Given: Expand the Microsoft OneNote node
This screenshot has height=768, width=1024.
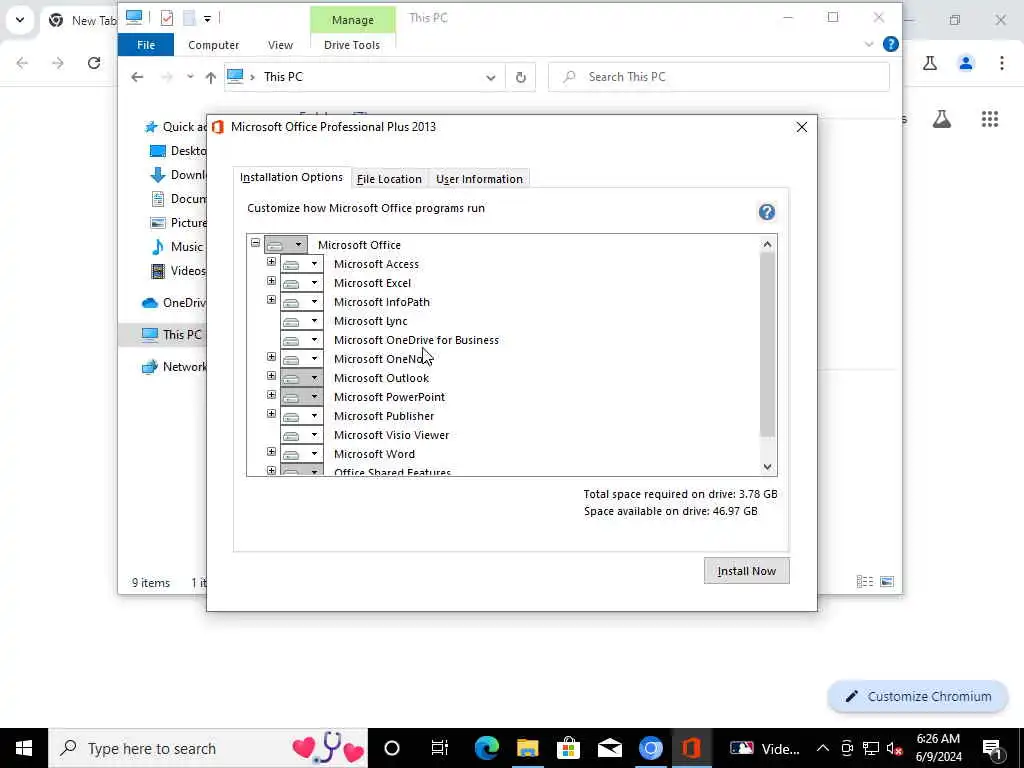Looking at the screenshot, I should coord(271,357).
